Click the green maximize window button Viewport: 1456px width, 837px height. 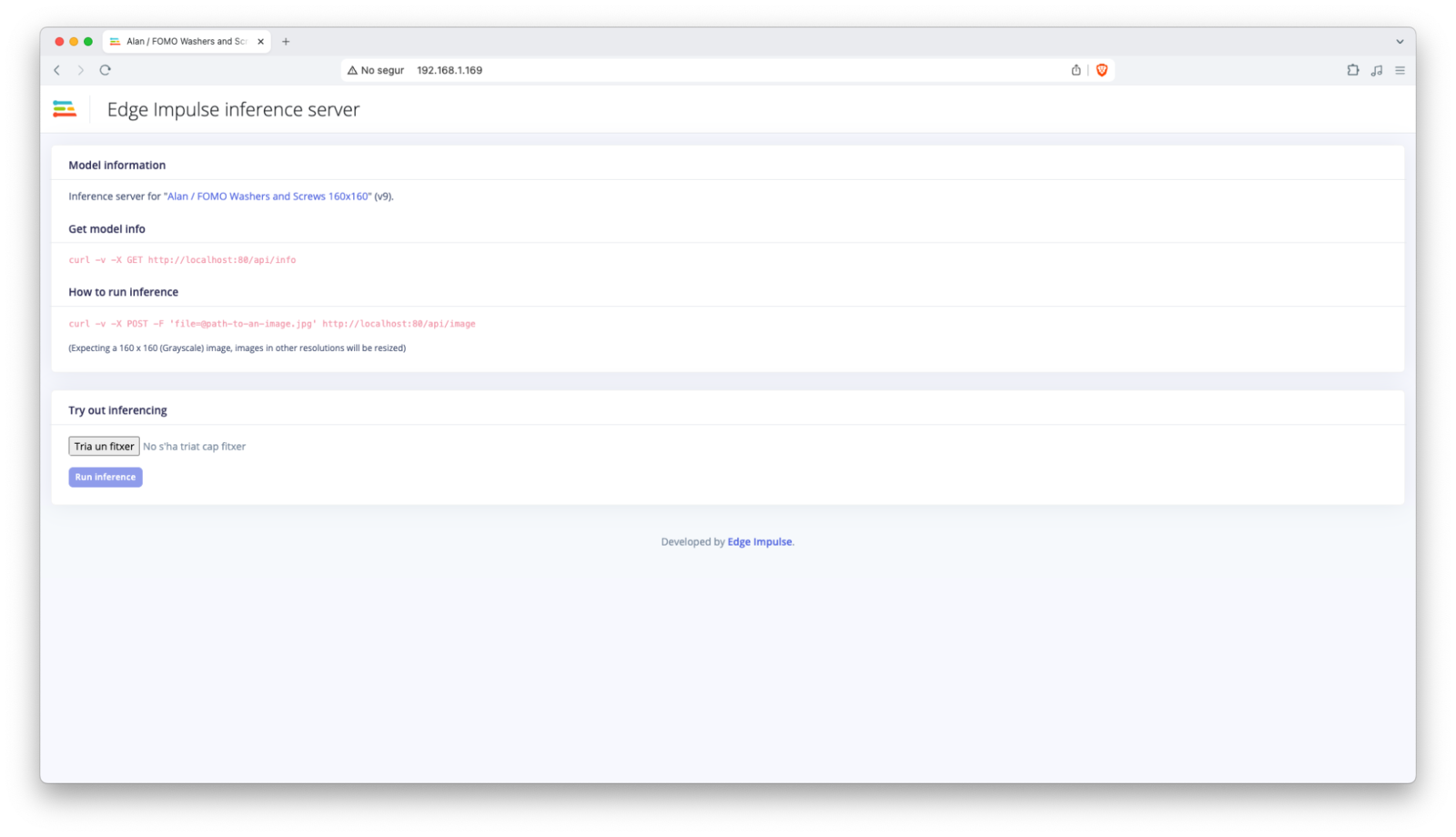click(88, 41)
